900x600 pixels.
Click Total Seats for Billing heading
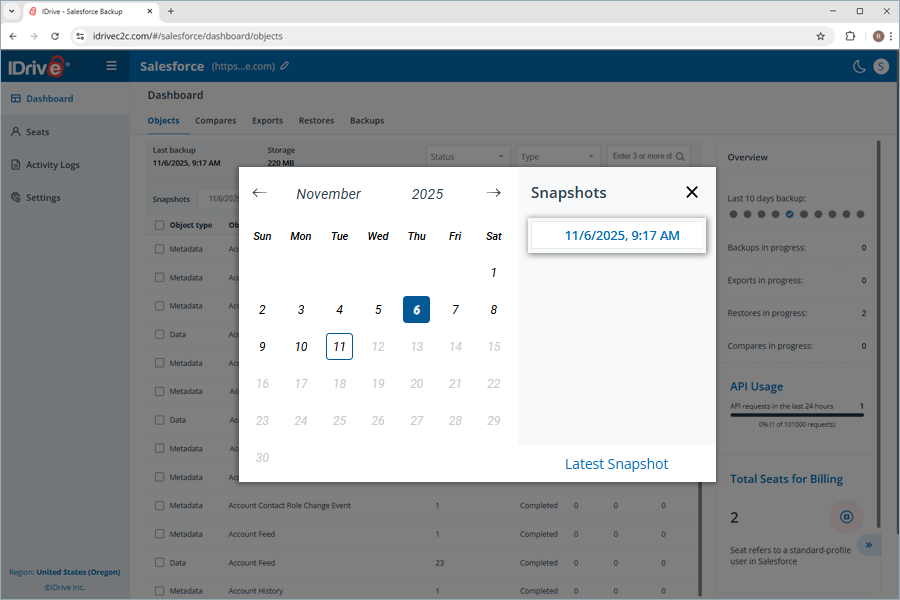coord(786,479)
